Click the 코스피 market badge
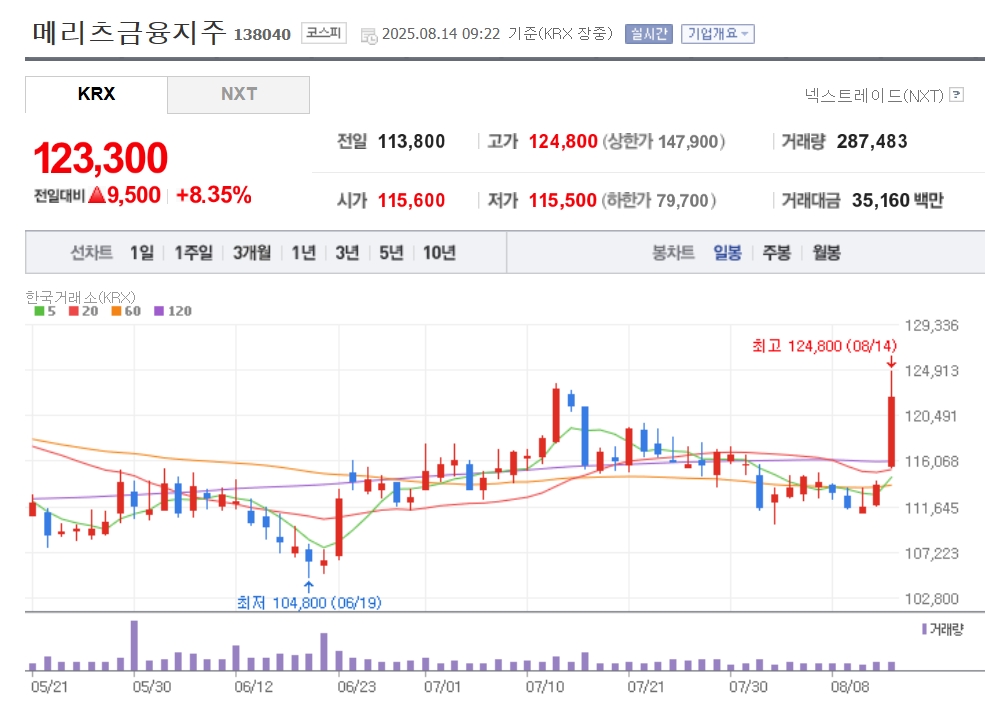This screenshot has width=985, height=713. click(x=324, y=33)
